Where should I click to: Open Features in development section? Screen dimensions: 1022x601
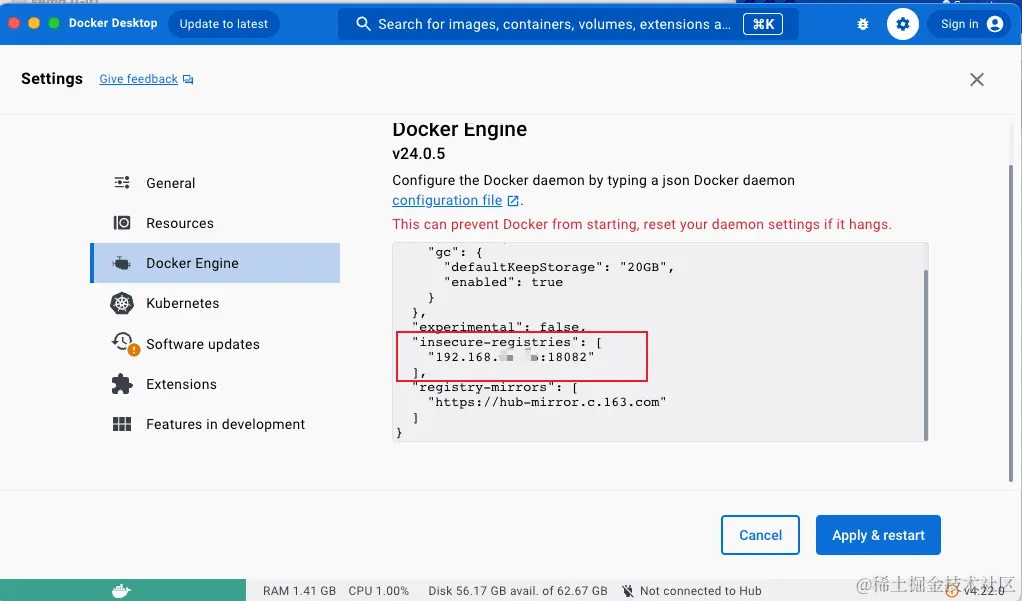tap(215, 424)
